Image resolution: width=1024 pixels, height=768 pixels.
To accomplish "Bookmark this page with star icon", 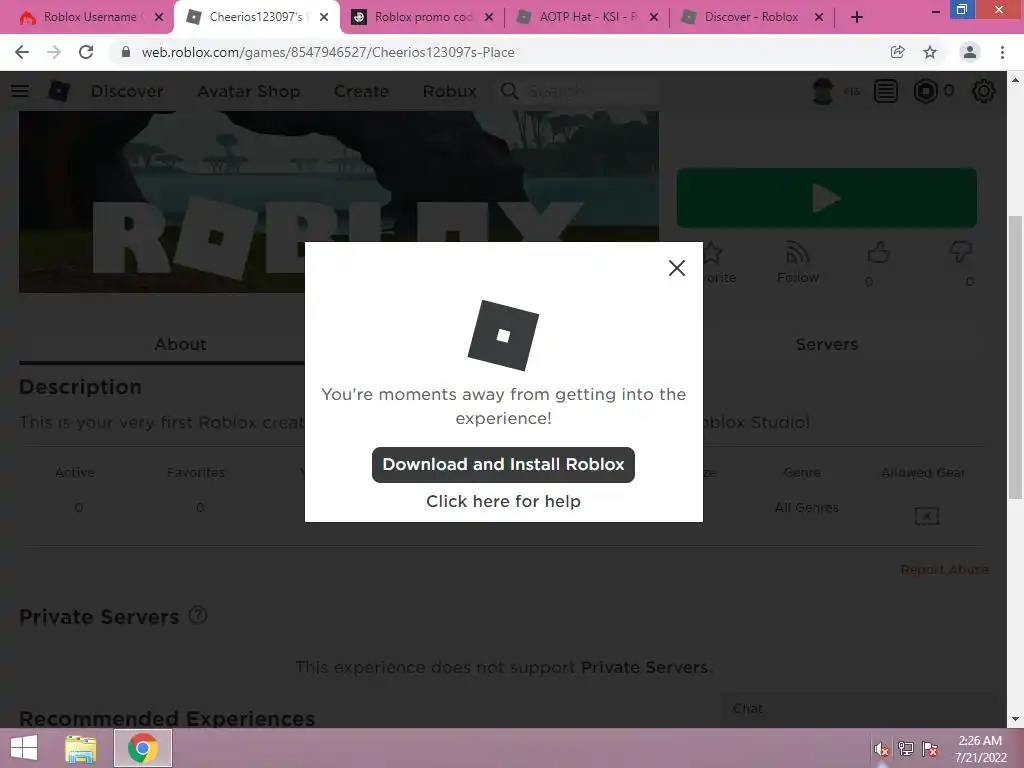I will [930, 52].
